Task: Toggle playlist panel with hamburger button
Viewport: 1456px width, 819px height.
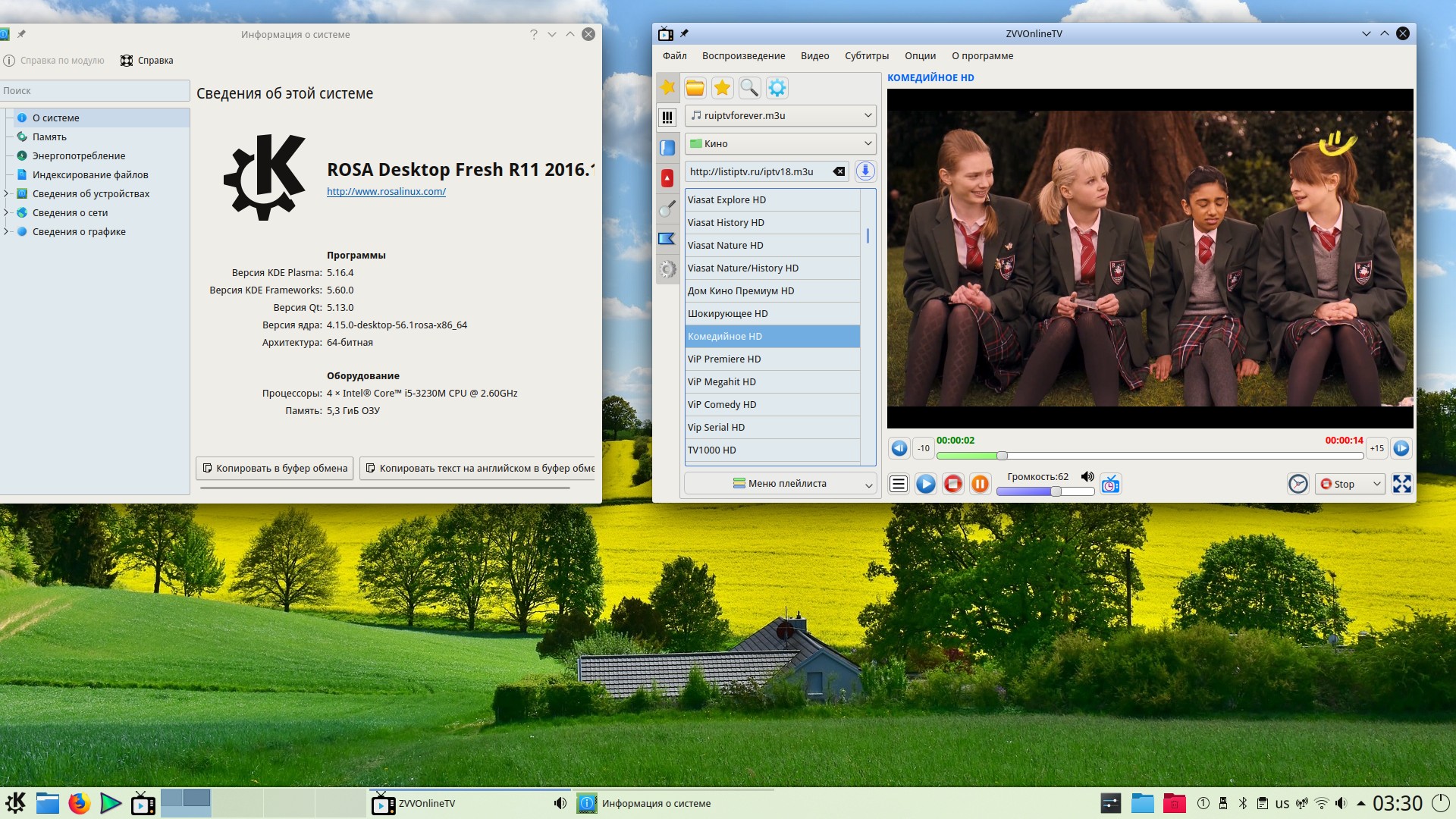Action: [899, 484]
